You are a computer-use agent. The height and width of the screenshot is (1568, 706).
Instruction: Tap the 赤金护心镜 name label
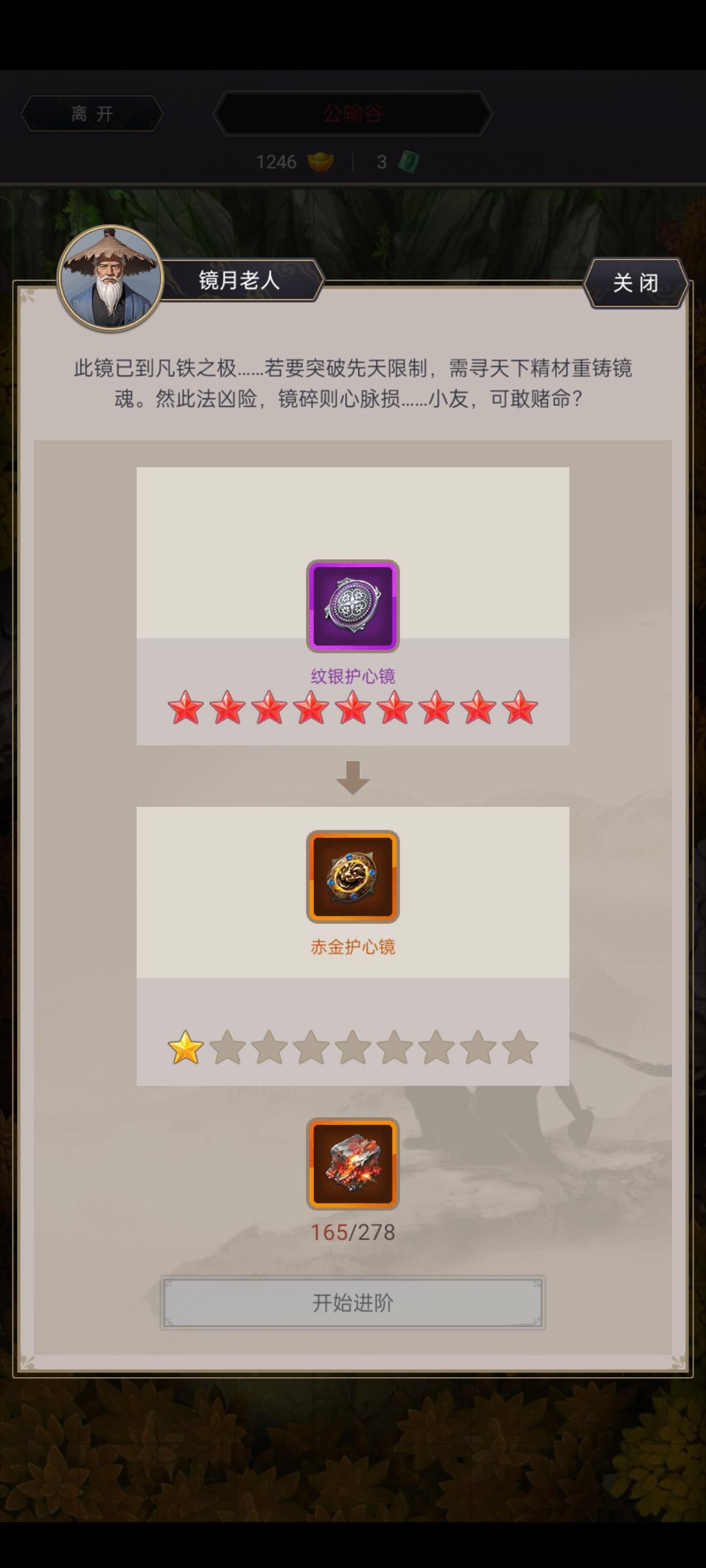tap(353, 946)
